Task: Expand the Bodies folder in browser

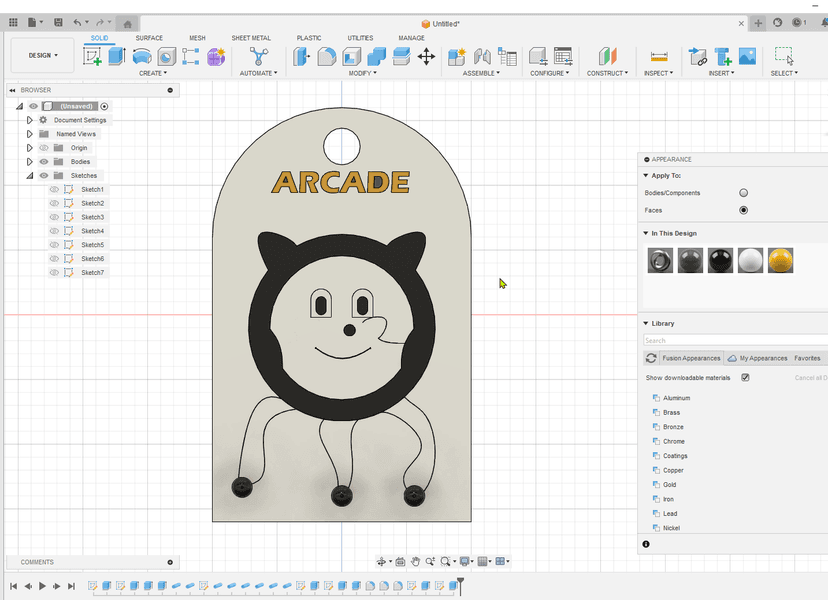Action: pyautogui.click(x=30, y=162)
